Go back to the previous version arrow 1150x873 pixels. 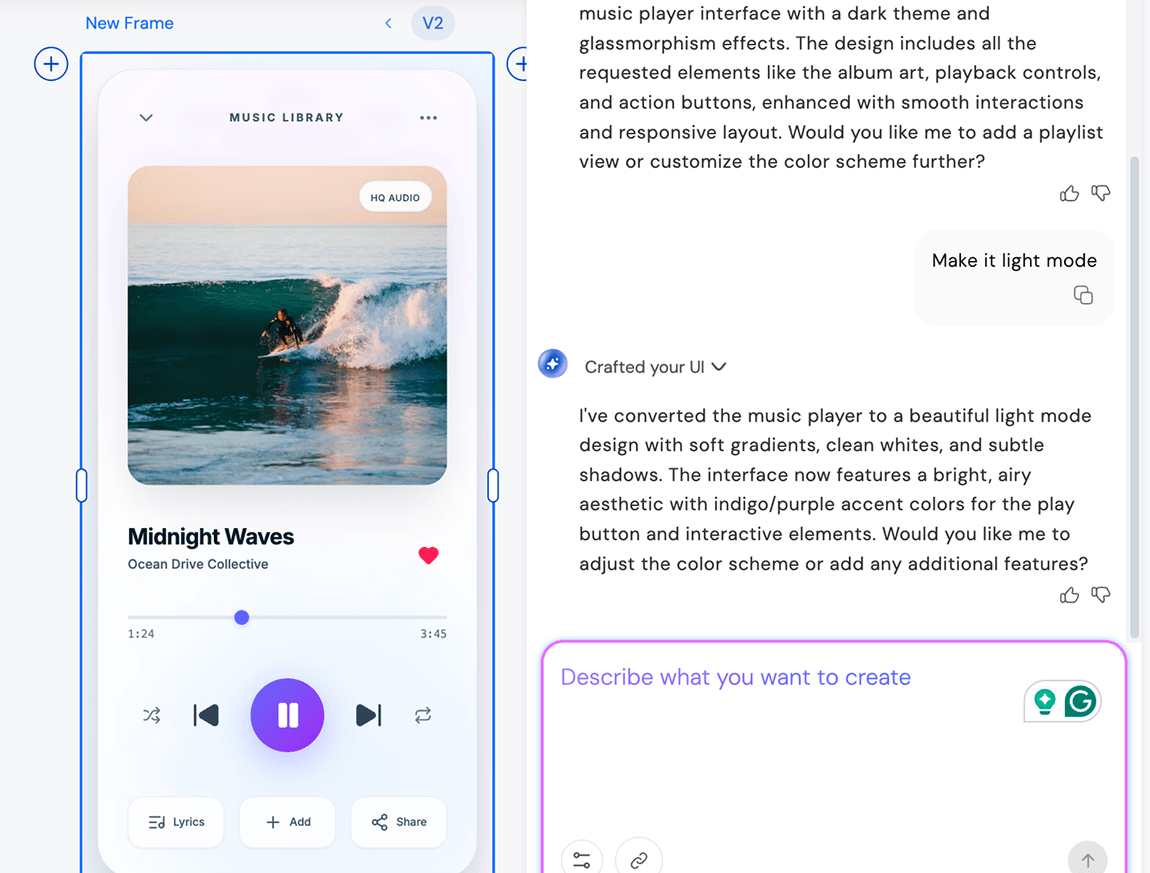pos(388,23)
